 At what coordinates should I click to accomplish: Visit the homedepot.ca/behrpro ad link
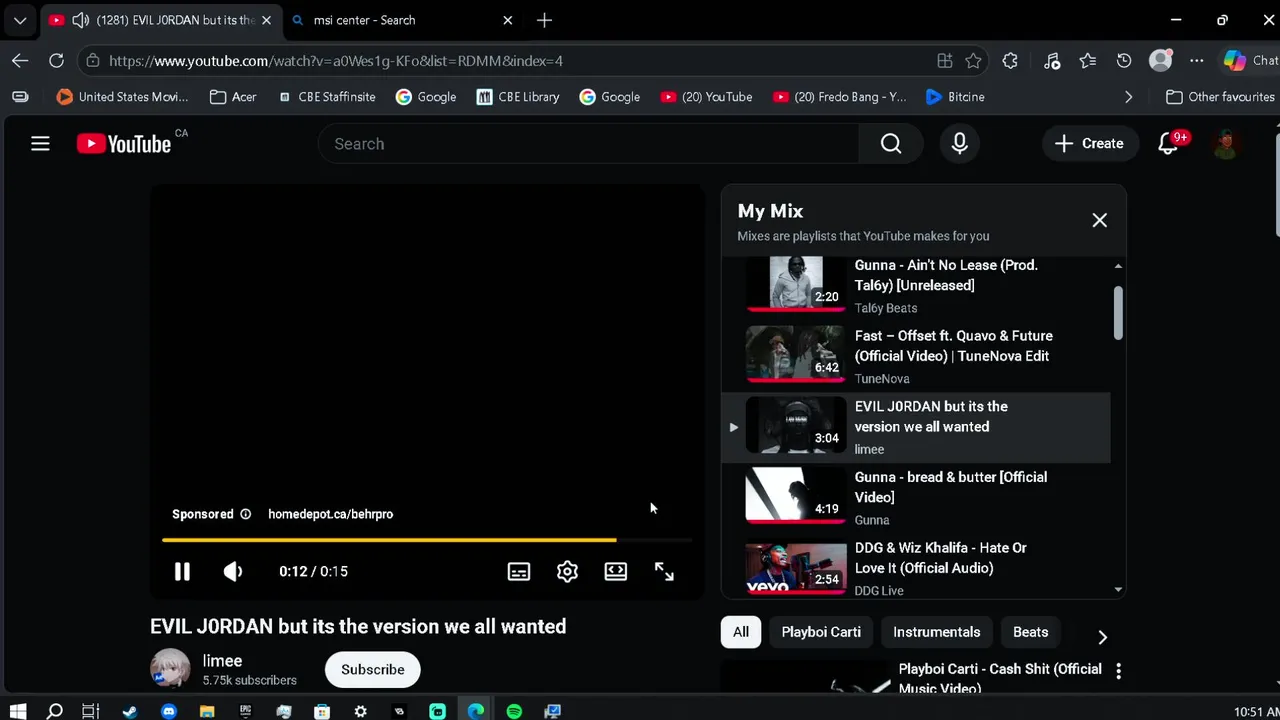(330, 514)
